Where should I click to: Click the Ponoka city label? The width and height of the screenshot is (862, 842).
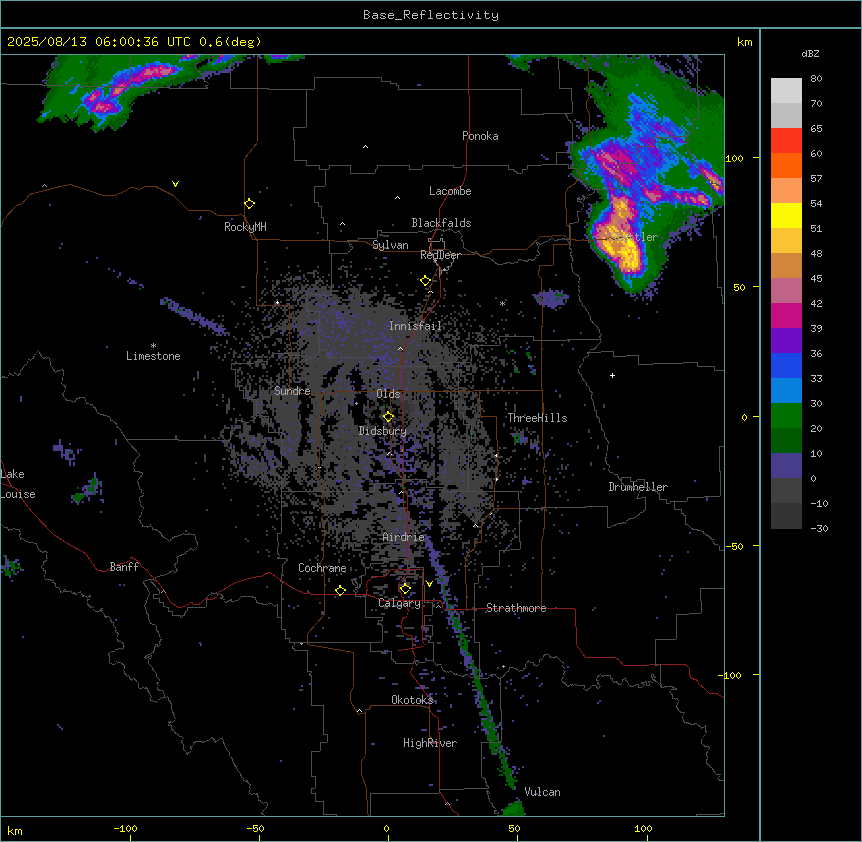[x=480, y=136]
